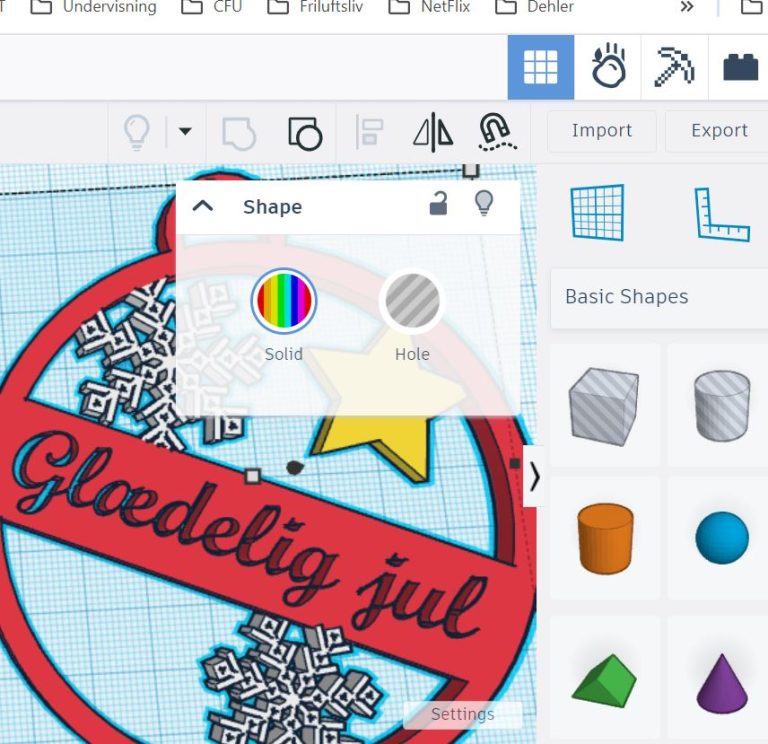Open the Sim Lab icon
The image size is (768, 744).
pos(608,67)
